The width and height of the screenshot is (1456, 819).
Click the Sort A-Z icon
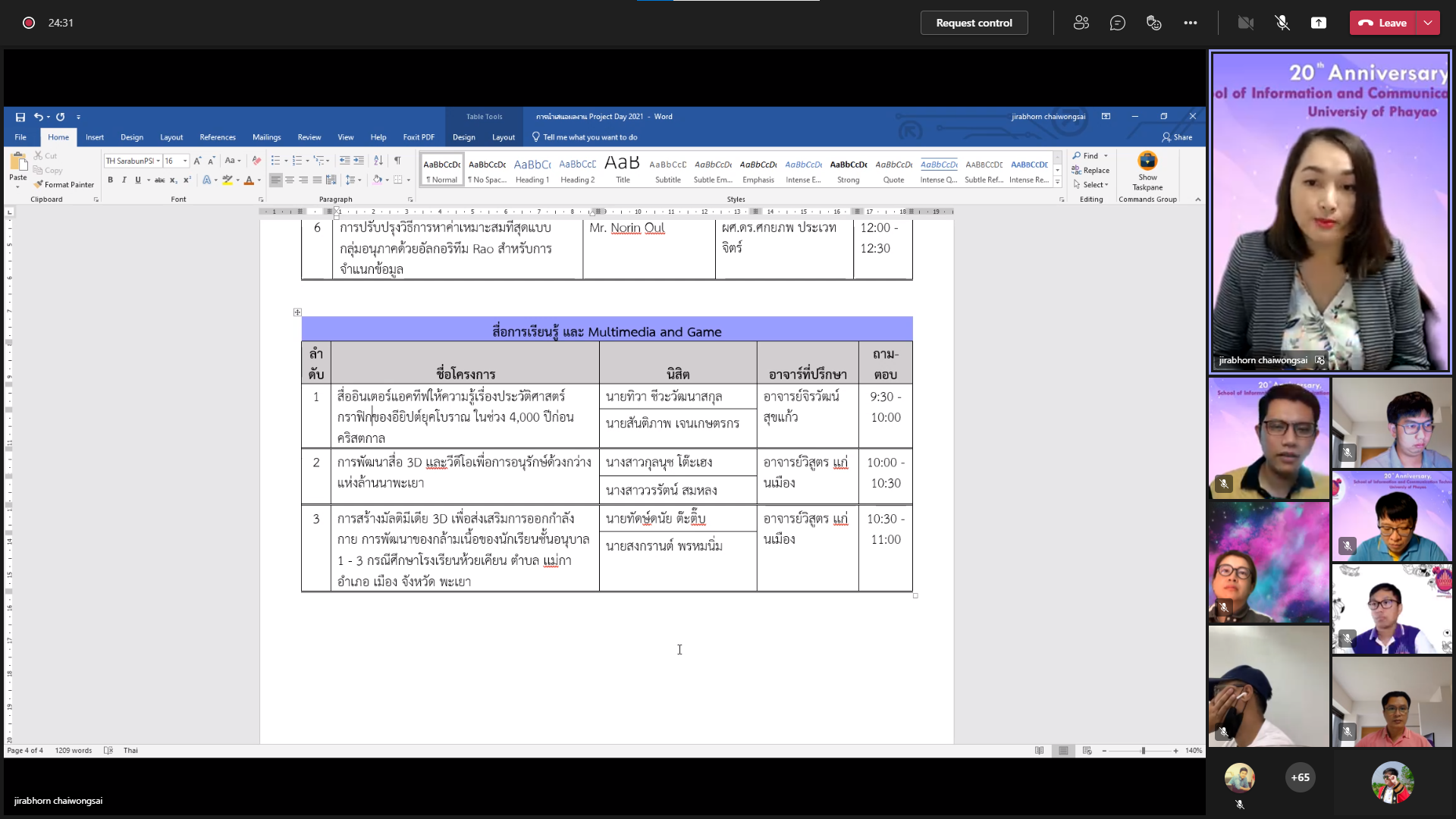[x=378, y=161]
